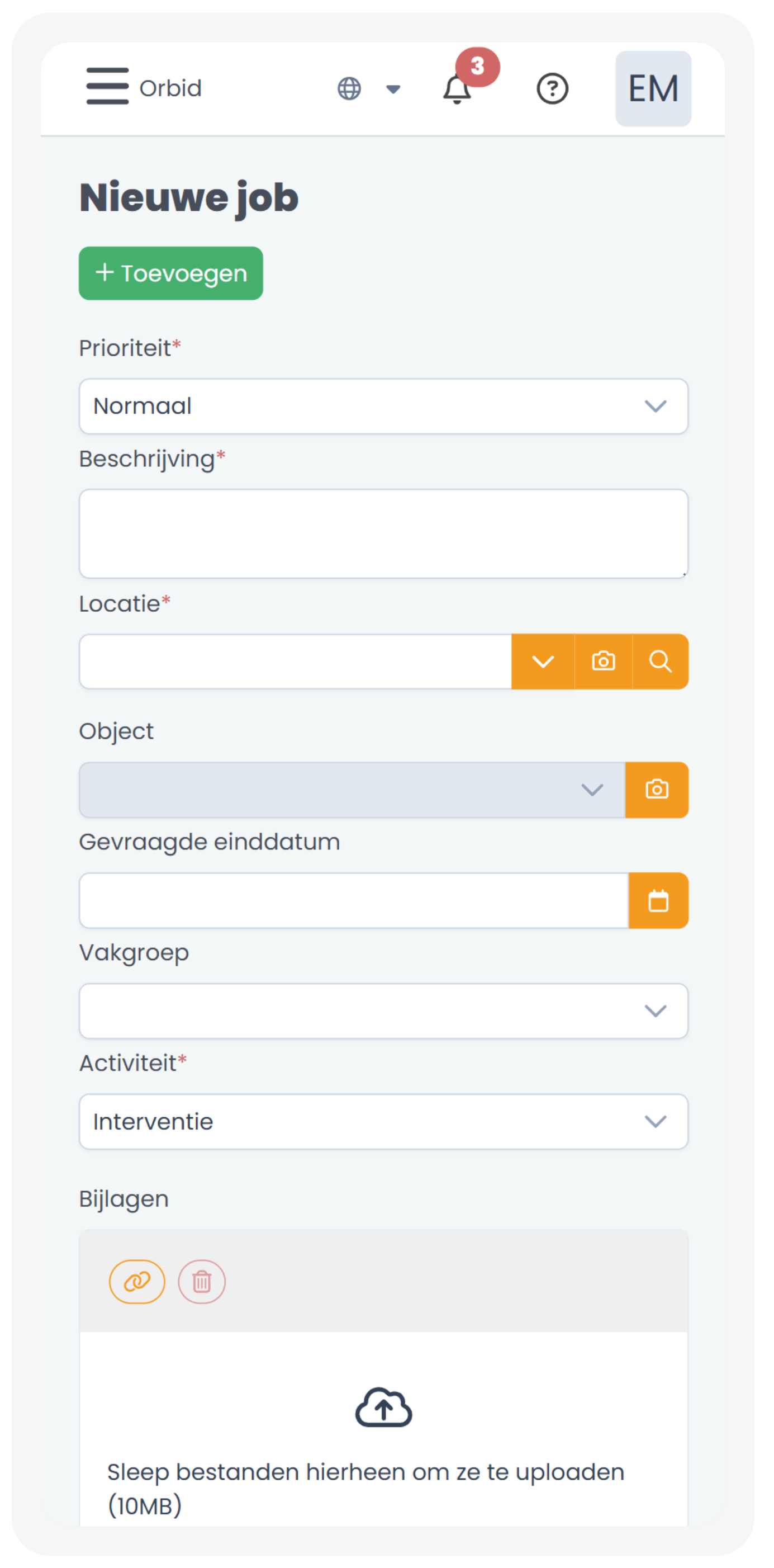
Task: Click the Locatie camera scan button
Action: coord(603,661)
